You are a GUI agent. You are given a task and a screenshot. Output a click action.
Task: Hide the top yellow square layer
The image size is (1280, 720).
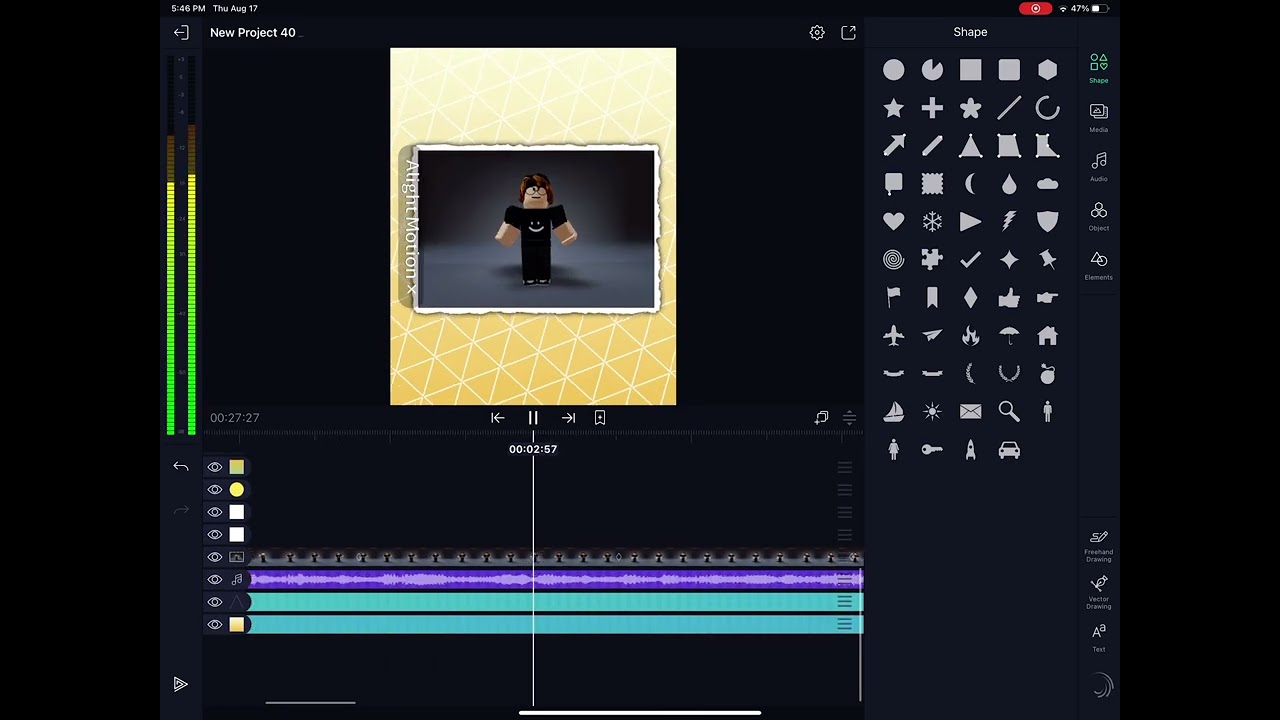pos(214,467)
